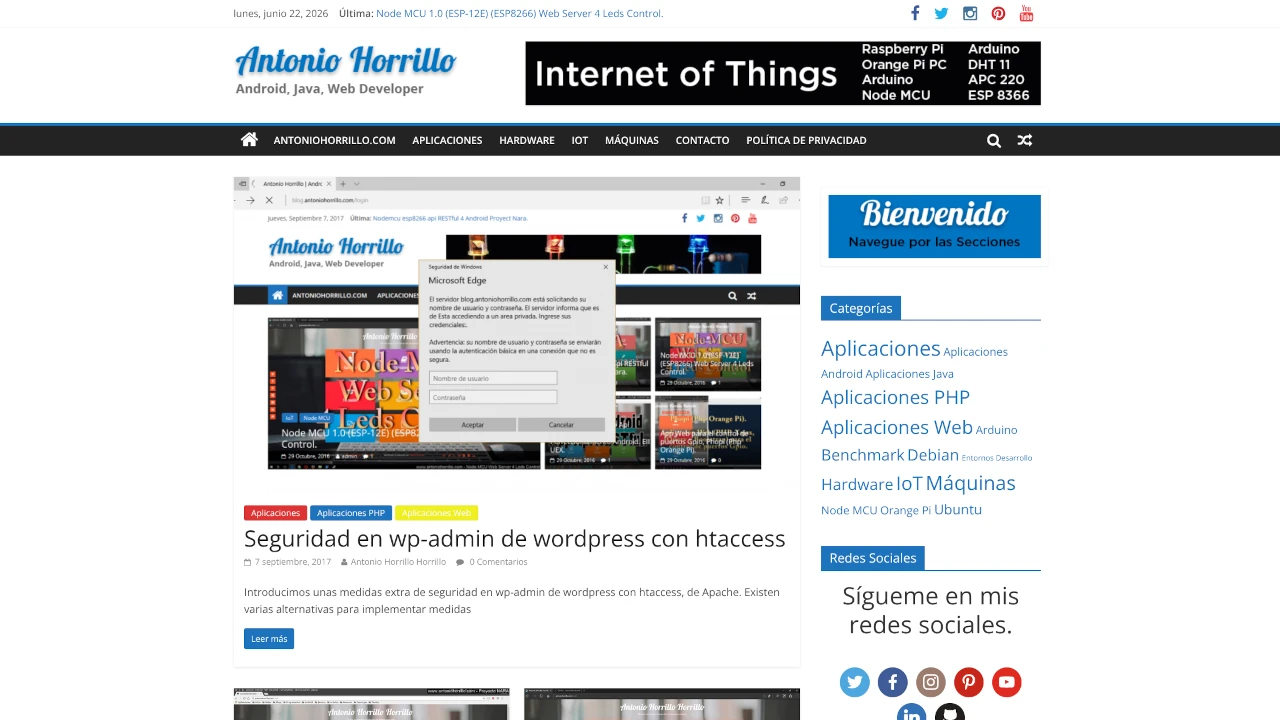Select the Máquinas tag in Categorías cloud
Viewport: 1280px width, 720px height.
click(x=970, y=483)
